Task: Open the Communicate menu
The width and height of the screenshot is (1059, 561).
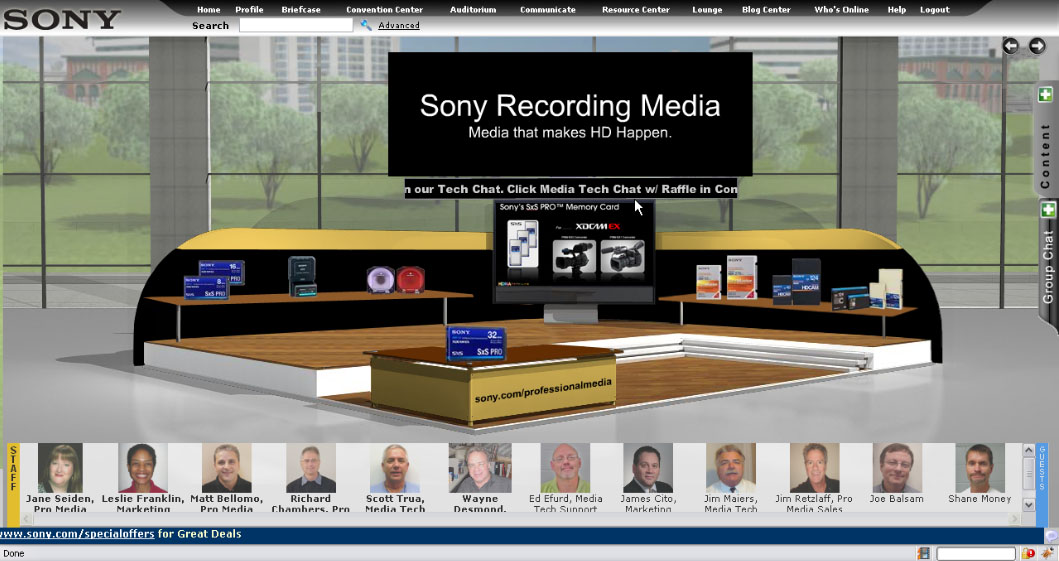Action: coord(548,9)
